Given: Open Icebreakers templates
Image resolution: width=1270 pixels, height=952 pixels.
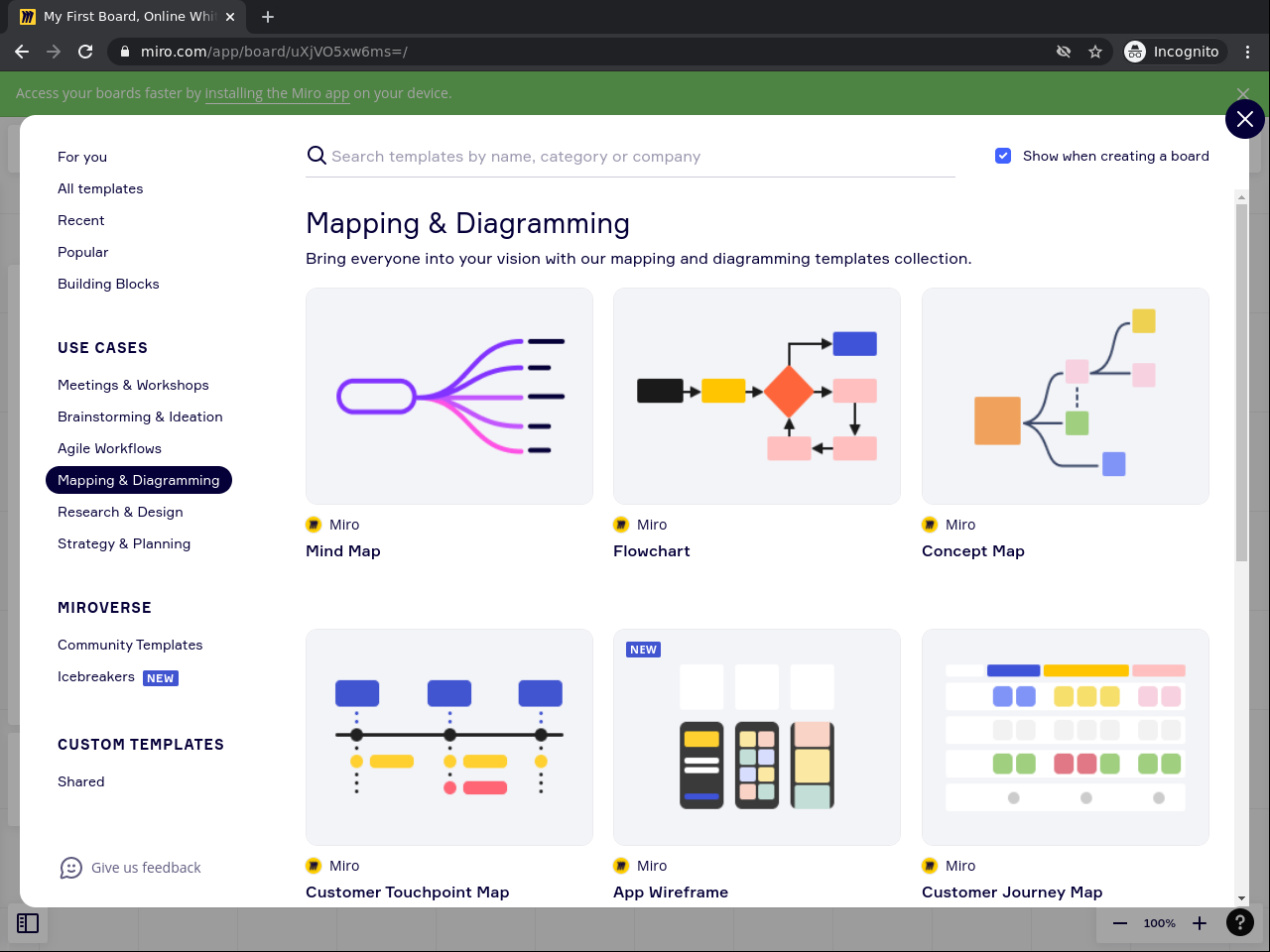Looking at the screenshot, I should (96, 676).
